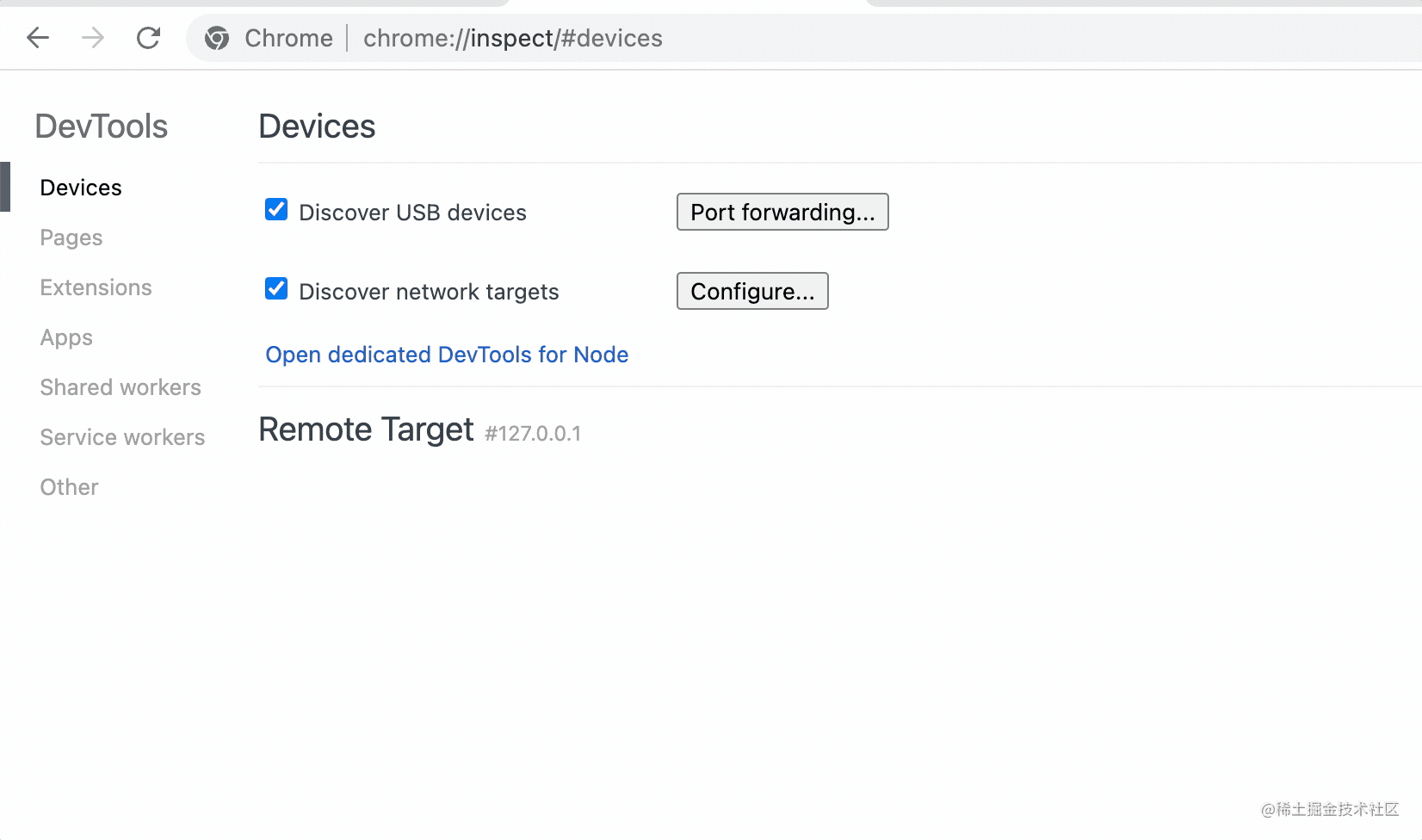Switch to the Pages section
Image resolution: width=1422 pixels, height=840 pixels.
click(x=71, y=238)
